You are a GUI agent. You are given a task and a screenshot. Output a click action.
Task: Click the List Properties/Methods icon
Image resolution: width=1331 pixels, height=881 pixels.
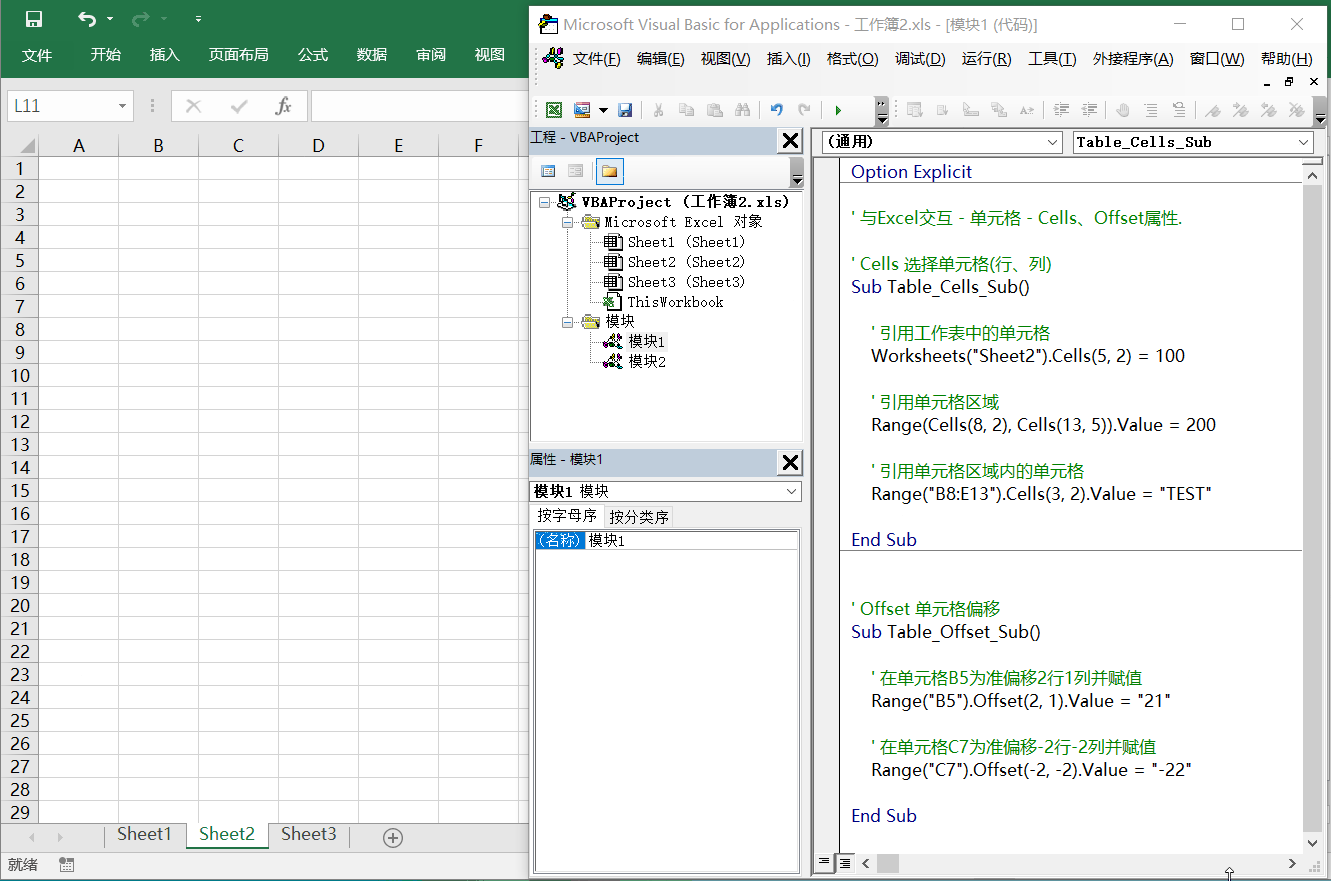(x=914, y=110)
